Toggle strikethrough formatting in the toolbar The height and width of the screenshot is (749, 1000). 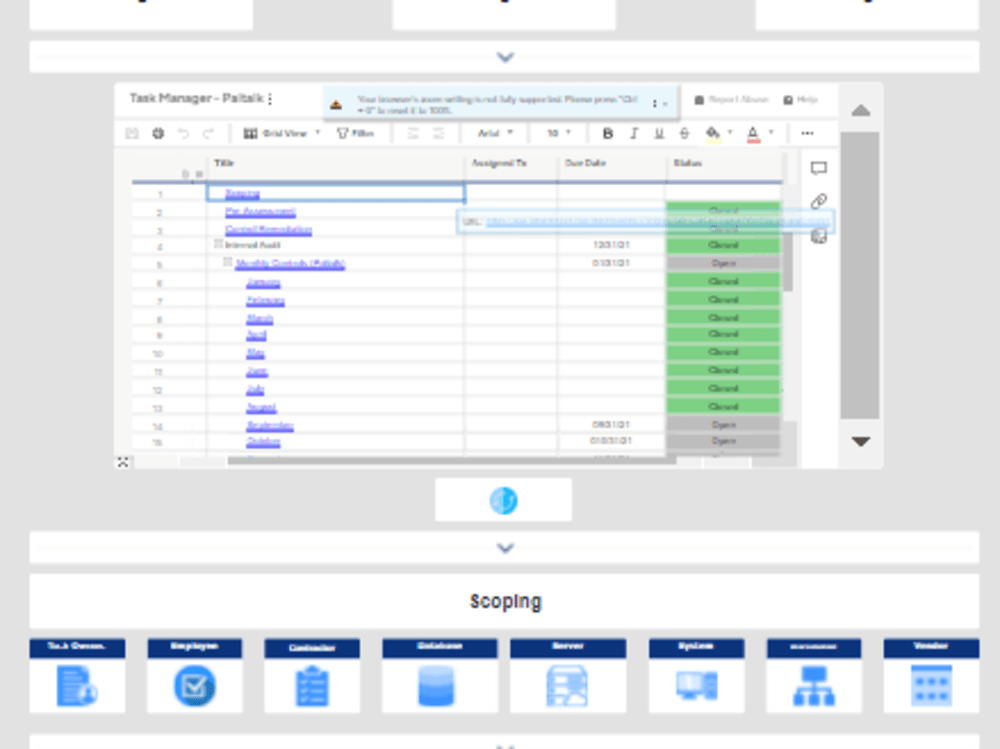pyautogui.click(x=684, y=132)
